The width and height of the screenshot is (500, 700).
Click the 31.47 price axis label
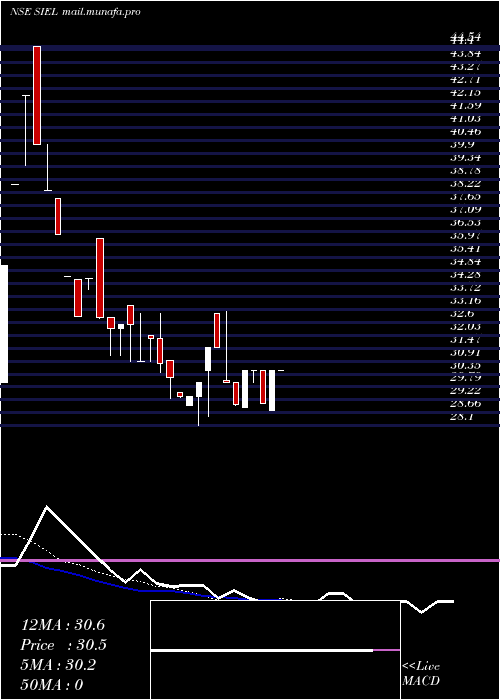pyautogui.click(x=465, y=339)
